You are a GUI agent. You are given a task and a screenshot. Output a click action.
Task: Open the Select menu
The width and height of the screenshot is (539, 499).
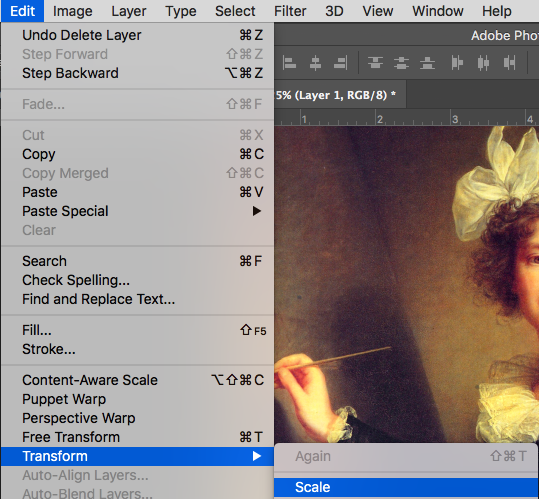[235, 11]
